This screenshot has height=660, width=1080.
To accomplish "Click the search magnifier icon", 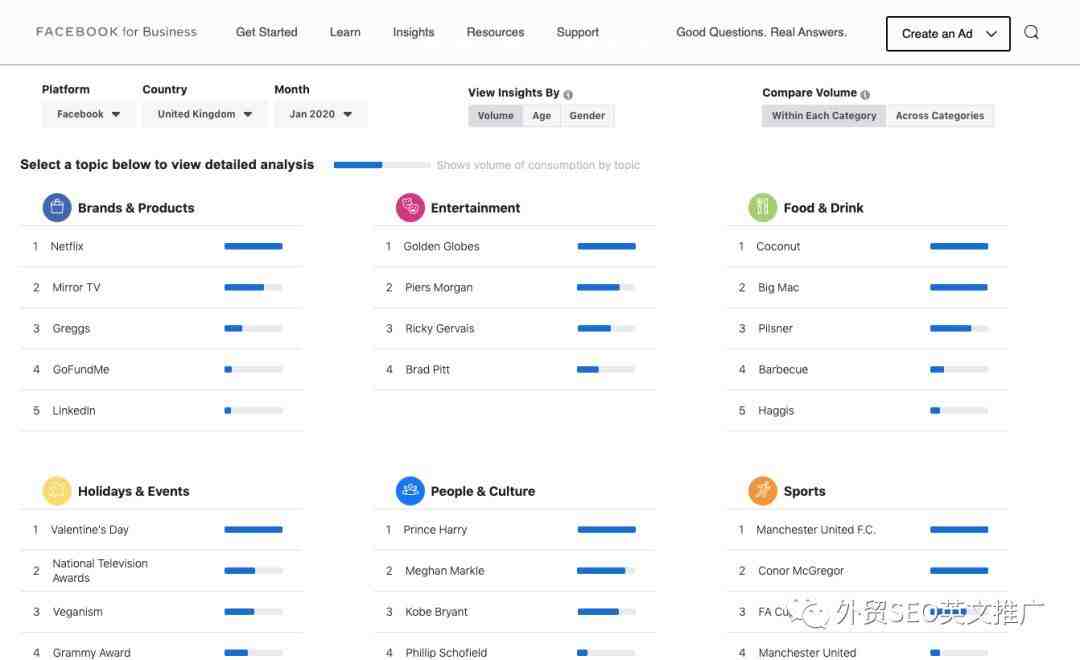I will point(1031,32).
